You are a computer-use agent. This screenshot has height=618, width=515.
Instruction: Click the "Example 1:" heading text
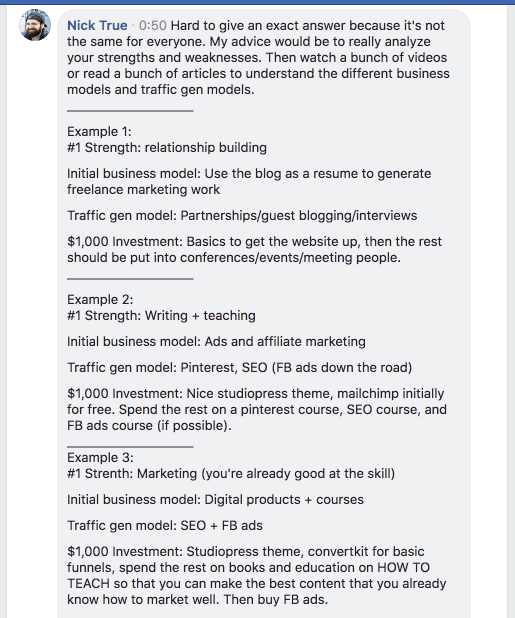[x=99, y=131]
